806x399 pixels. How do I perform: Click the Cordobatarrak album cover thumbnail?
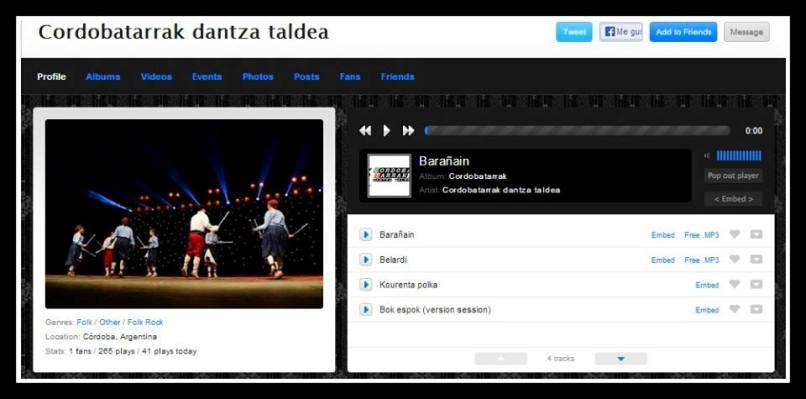pos(389,176)
